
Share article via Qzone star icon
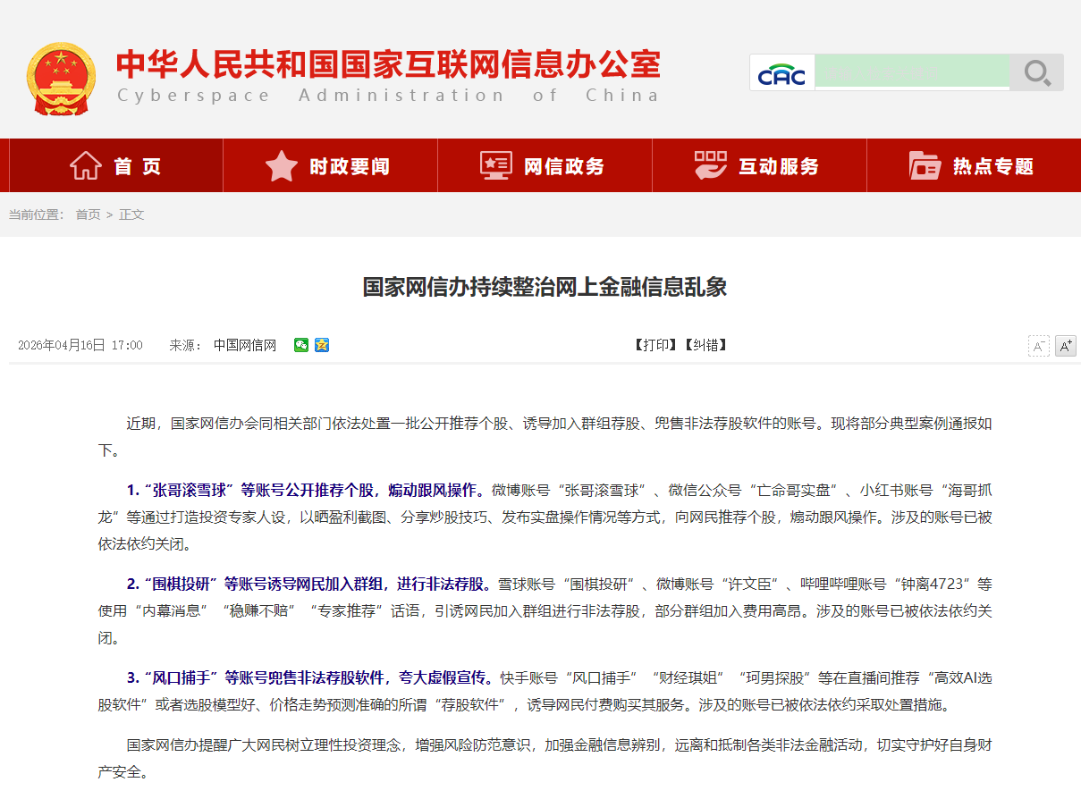[321, 345]
